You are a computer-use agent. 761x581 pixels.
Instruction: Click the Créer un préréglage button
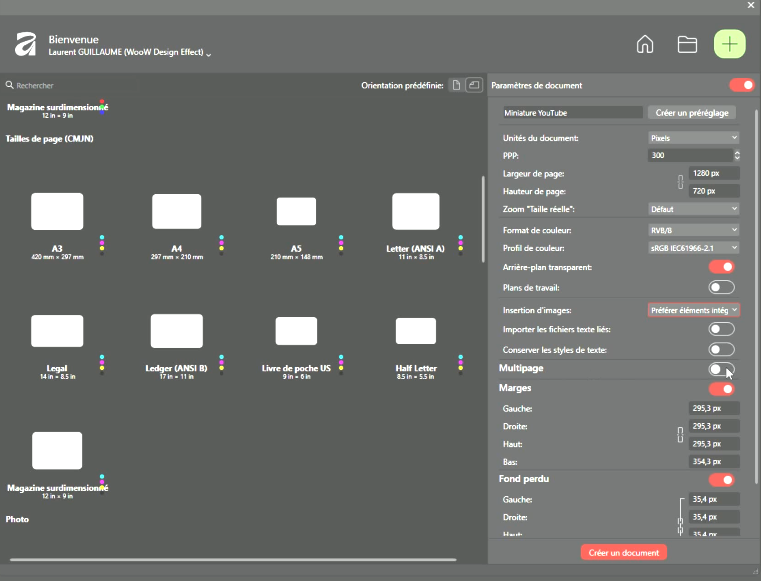[x=693, y=113]
